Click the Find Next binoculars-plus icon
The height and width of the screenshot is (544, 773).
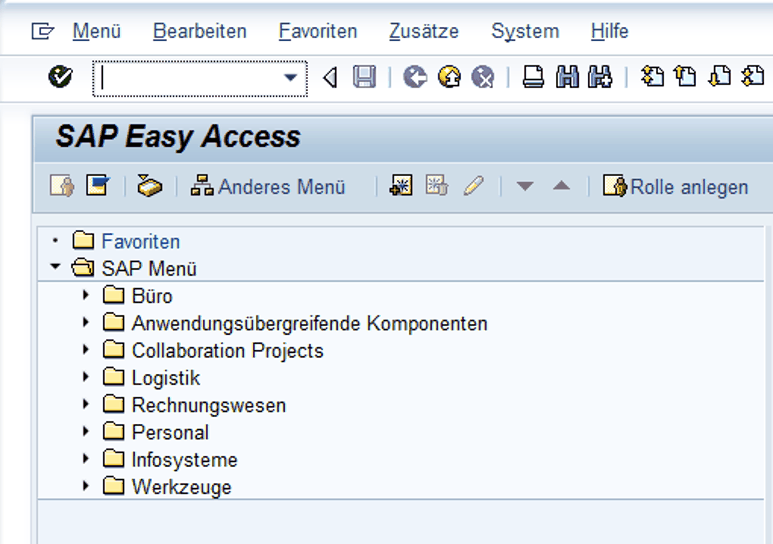pos(600,77)
